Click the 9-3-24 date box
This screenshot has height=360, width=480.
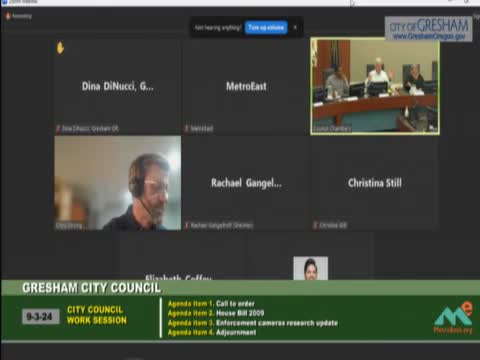40,316
